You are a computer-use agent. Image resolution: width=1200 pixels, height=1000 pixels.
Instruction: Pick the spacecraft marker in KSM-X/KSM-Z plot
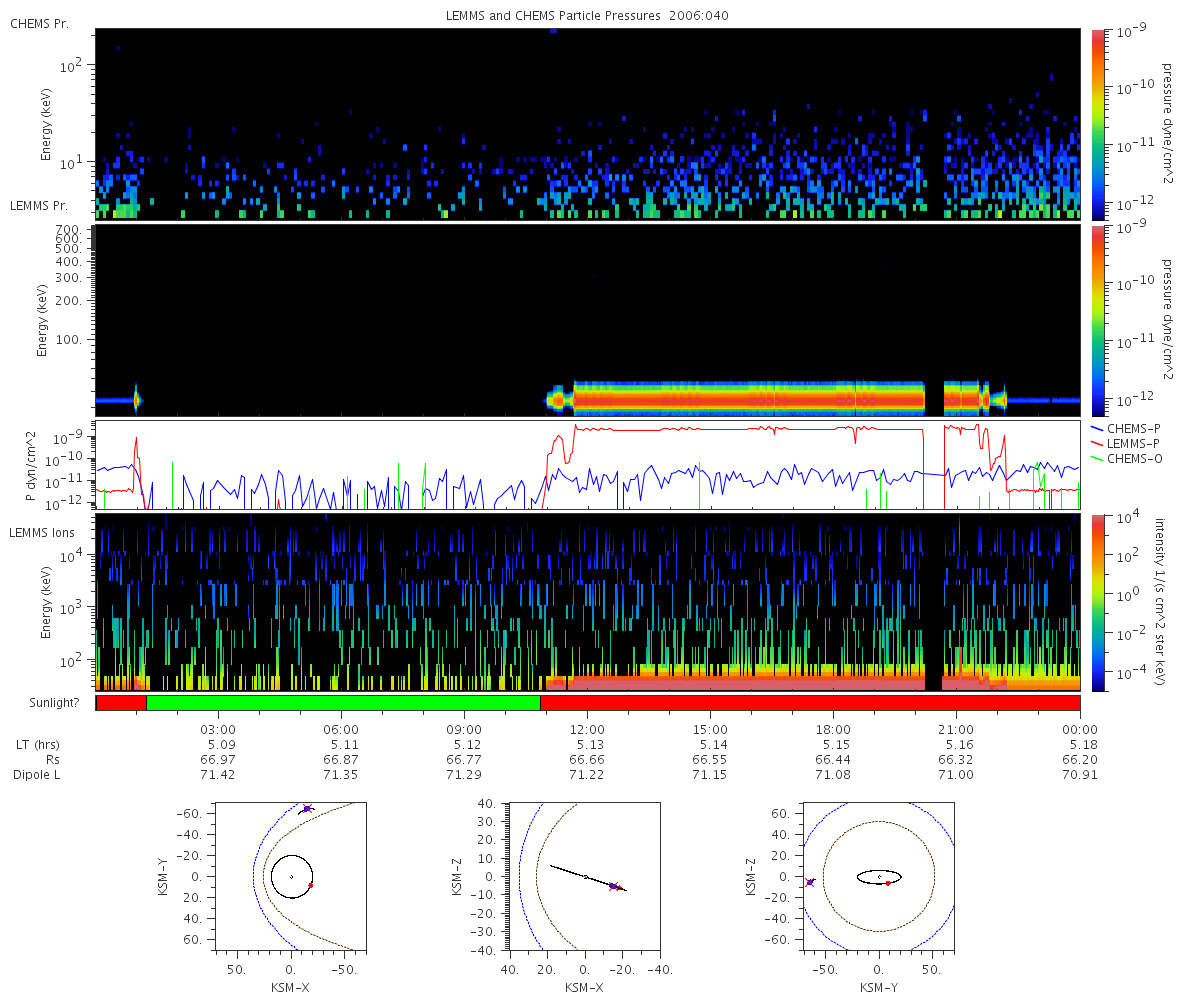[x=613, y=886]
